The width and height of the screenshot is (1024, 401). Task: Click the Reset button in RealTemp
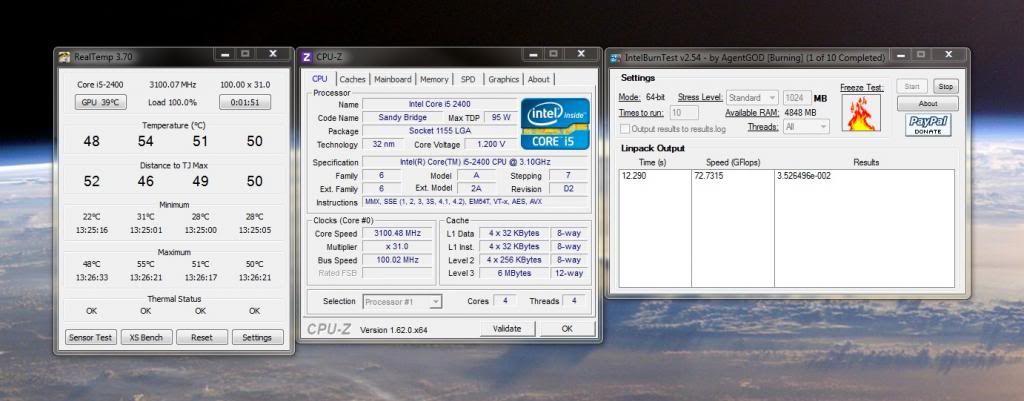tap(202, 338)
